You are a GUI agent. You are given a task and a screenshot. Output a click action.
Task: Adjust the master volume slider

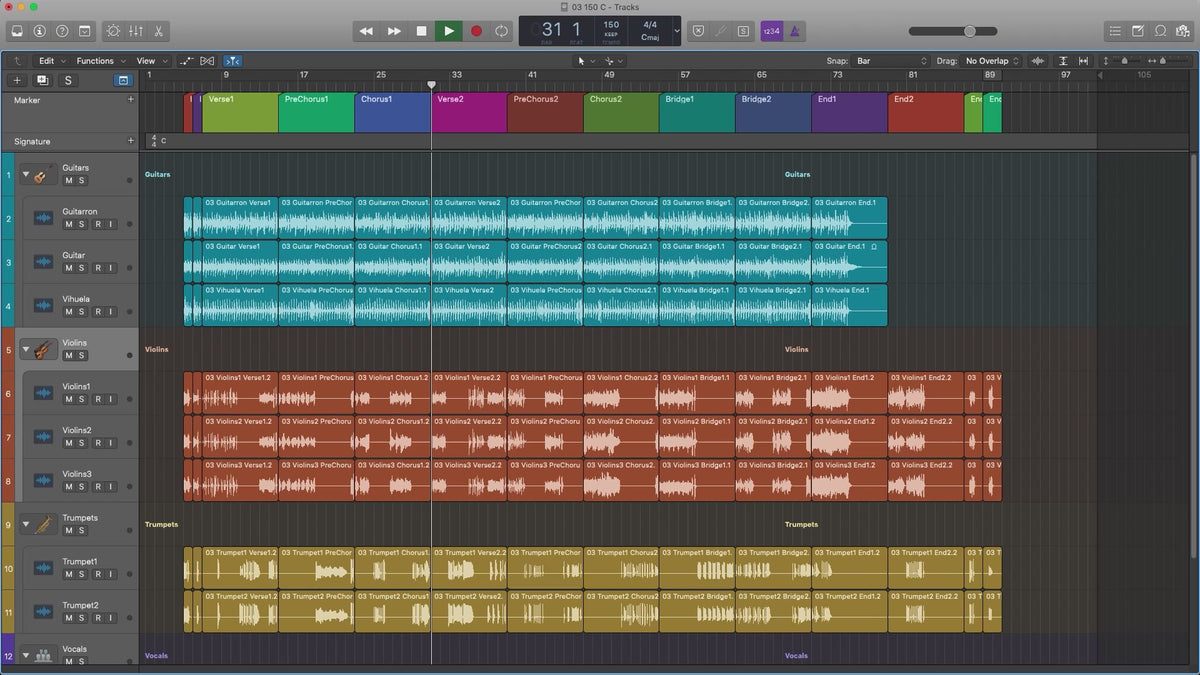[x=969, y=31]
